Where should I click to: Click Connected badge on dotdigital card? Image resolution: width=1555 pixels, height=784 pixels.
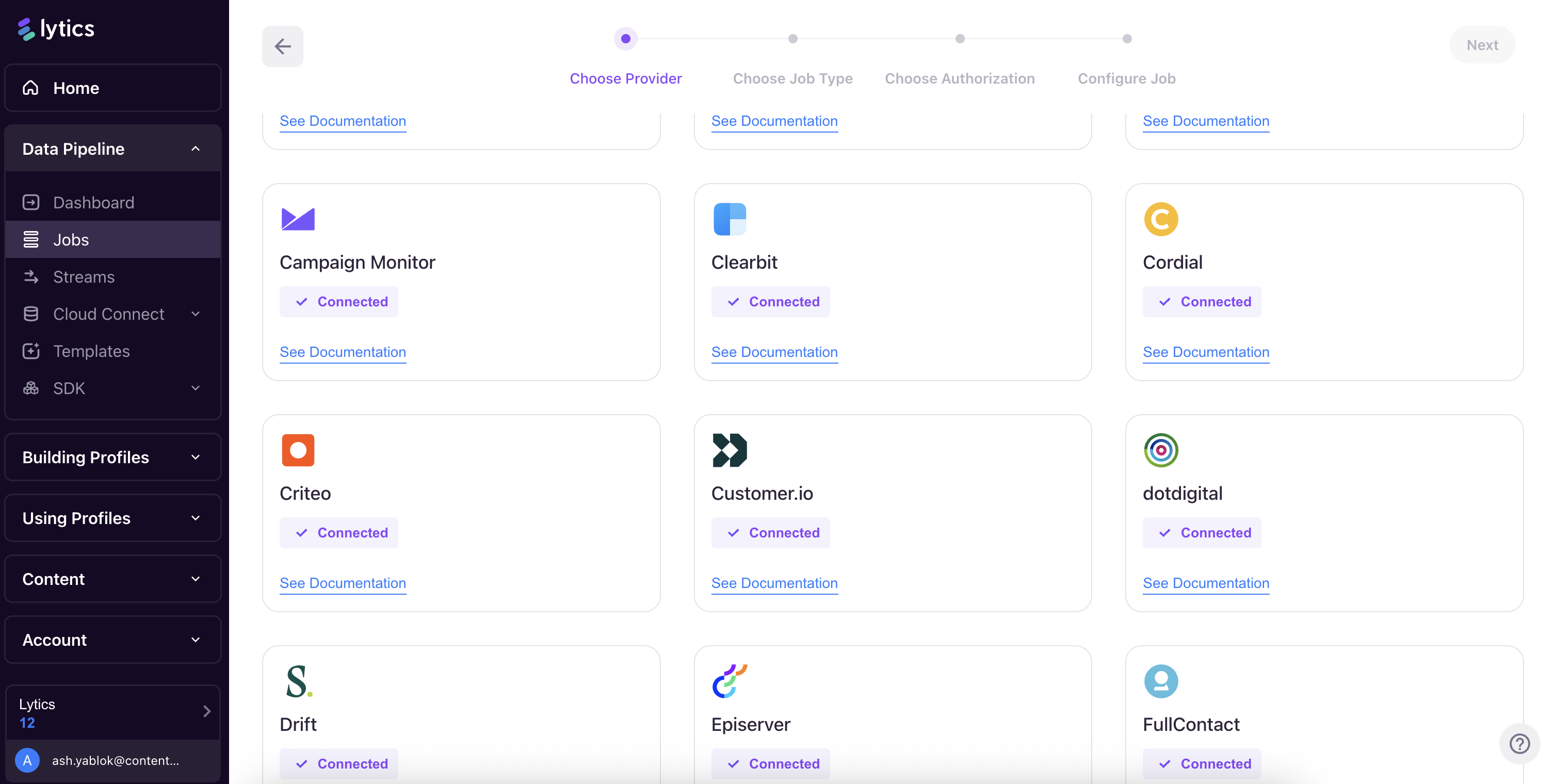1201,532
